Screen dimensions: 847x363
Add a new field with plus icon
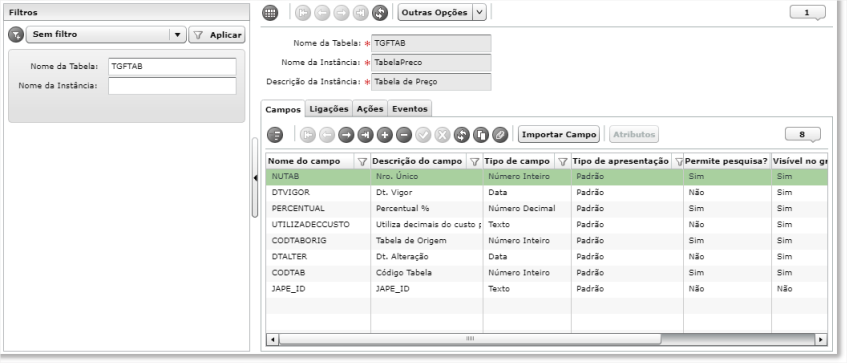point(385,135)
